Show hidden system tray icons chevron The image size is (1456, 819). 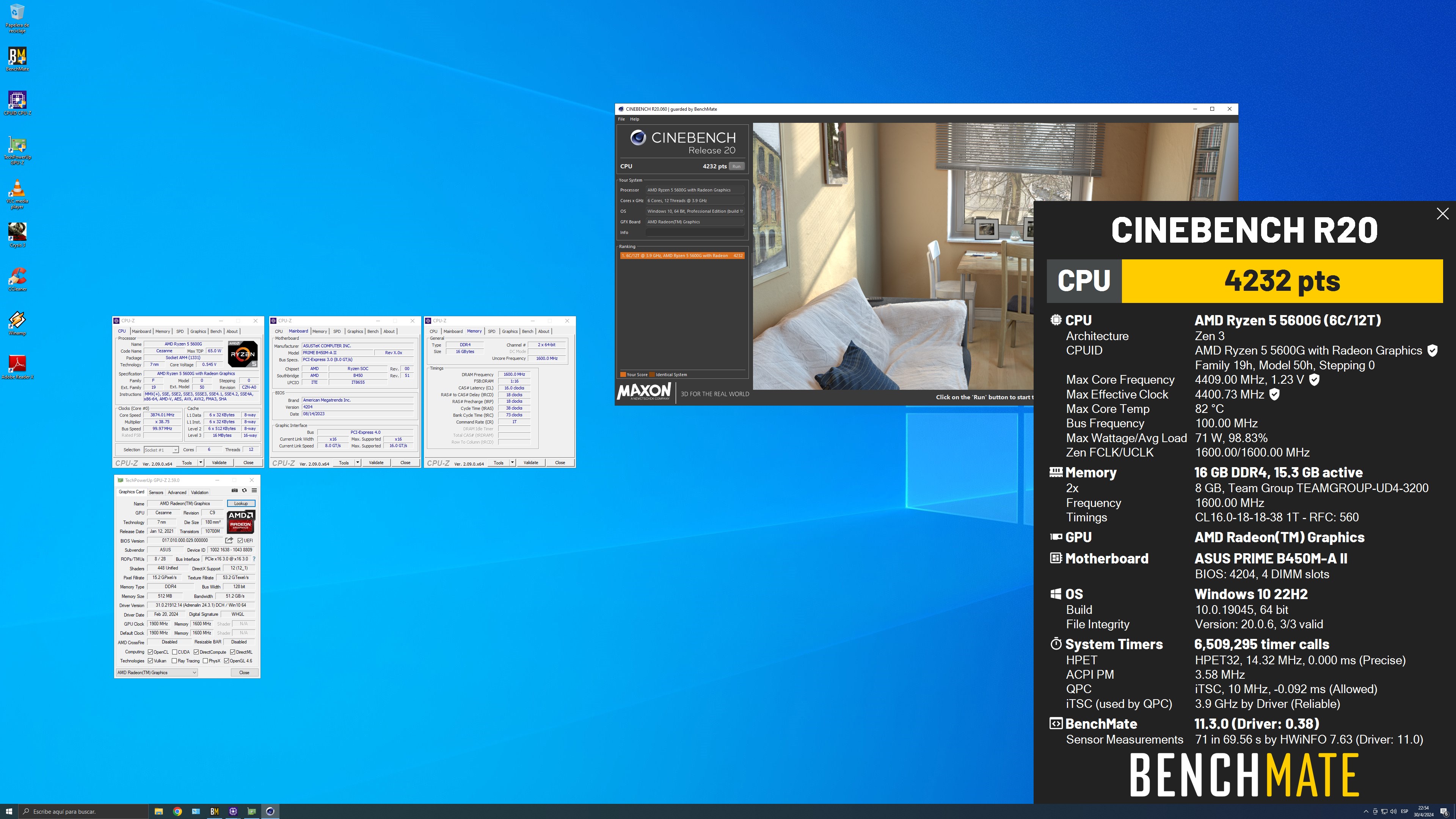[x=1366, y=812]
